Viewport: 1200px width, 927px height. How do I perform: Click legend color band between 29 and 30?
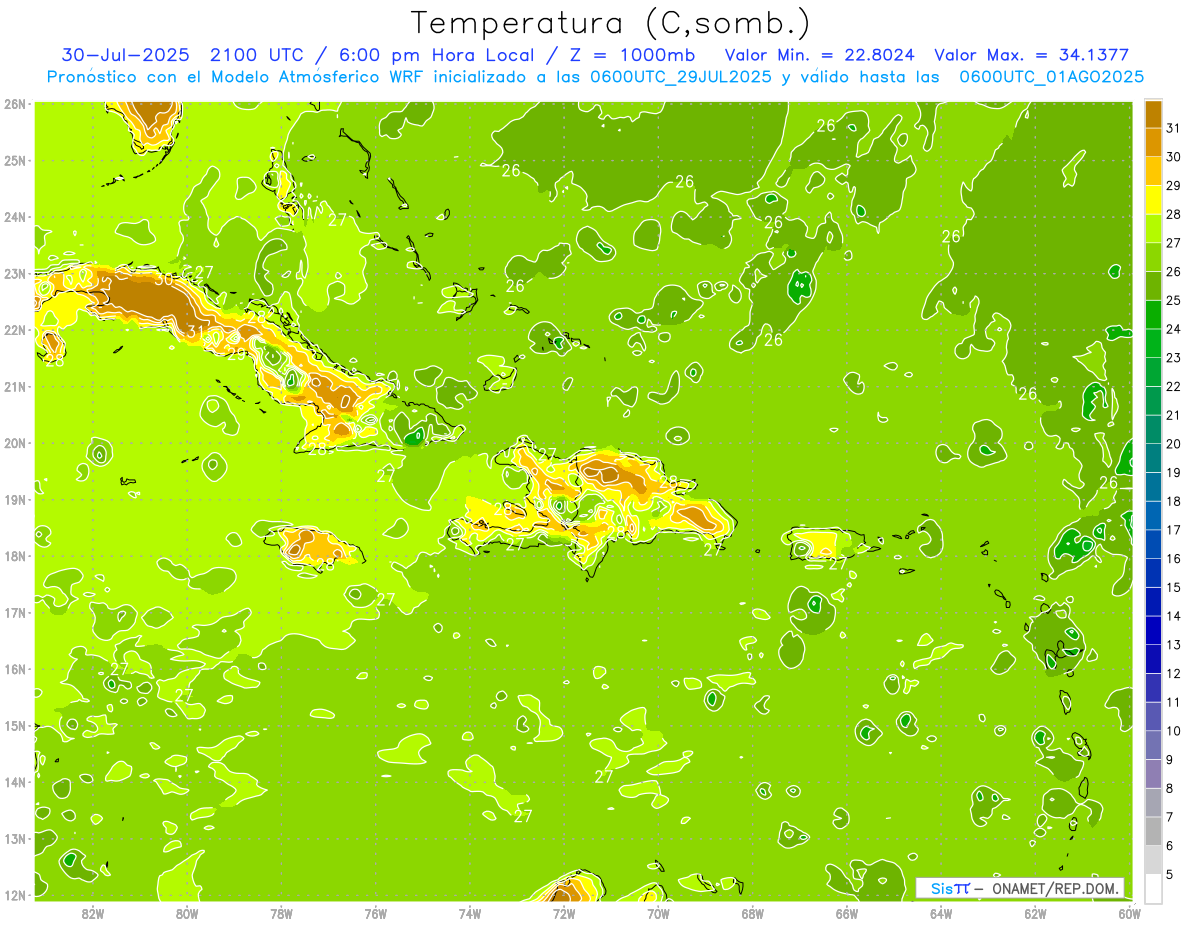pyautogui.click(x=1154, y=171)
